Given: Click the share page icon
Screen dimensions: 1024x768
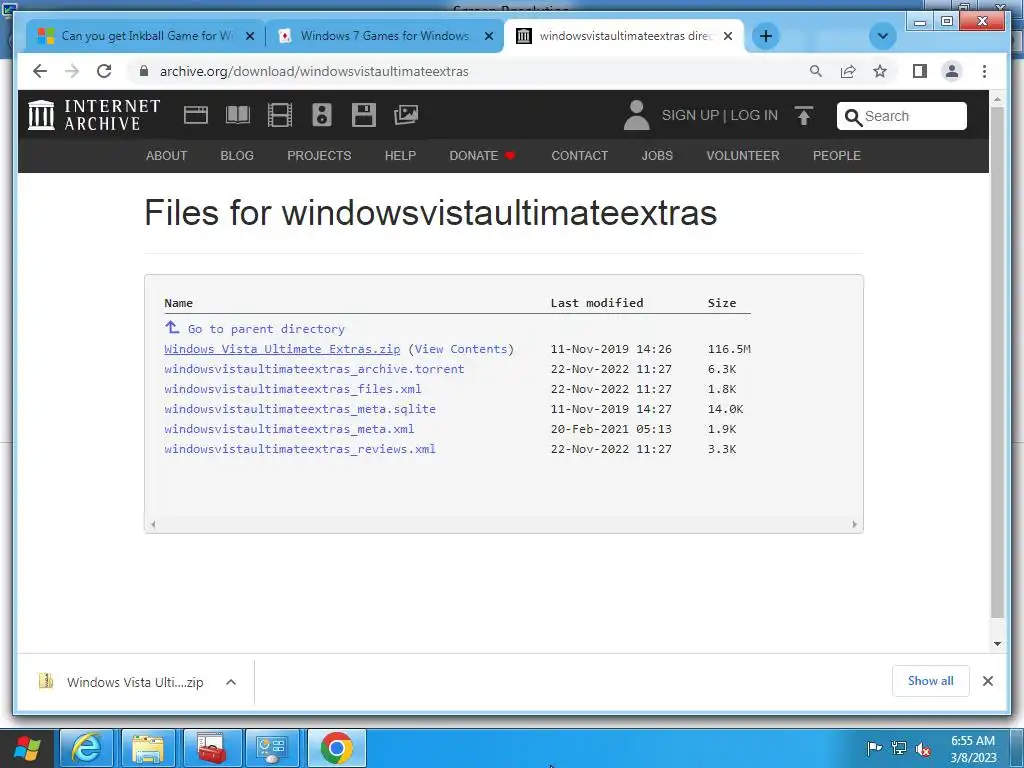Looking at the screenshot, I should pyautogui.click(x=848, y=71).
